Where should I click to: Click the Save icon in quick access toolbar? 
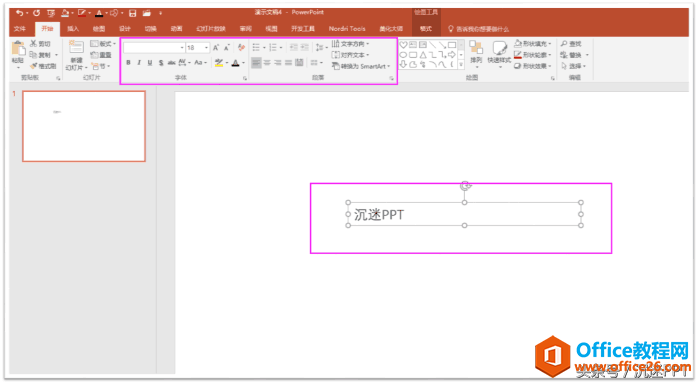pos(132,13)
